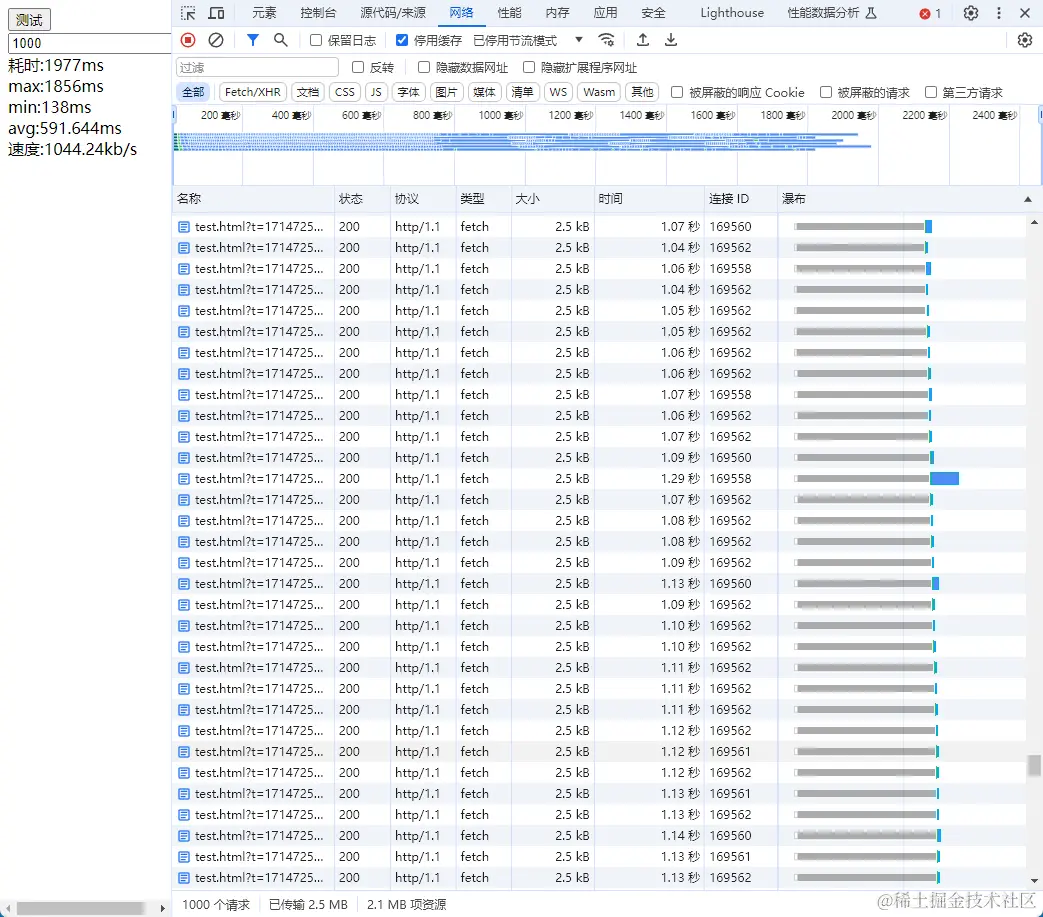Tick the 反转 checkbox
The image size is (1043, 917).
[358, 67]
